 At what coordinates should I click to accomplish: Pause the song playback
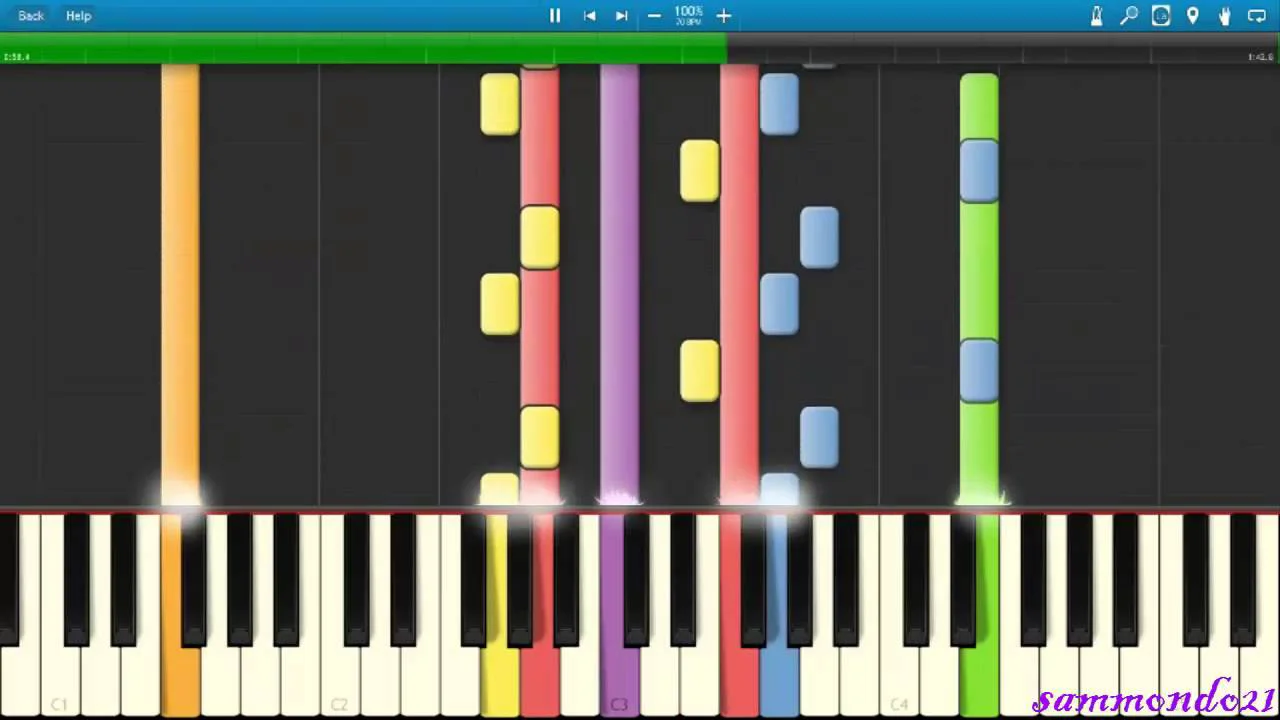(x=555, y=16)
